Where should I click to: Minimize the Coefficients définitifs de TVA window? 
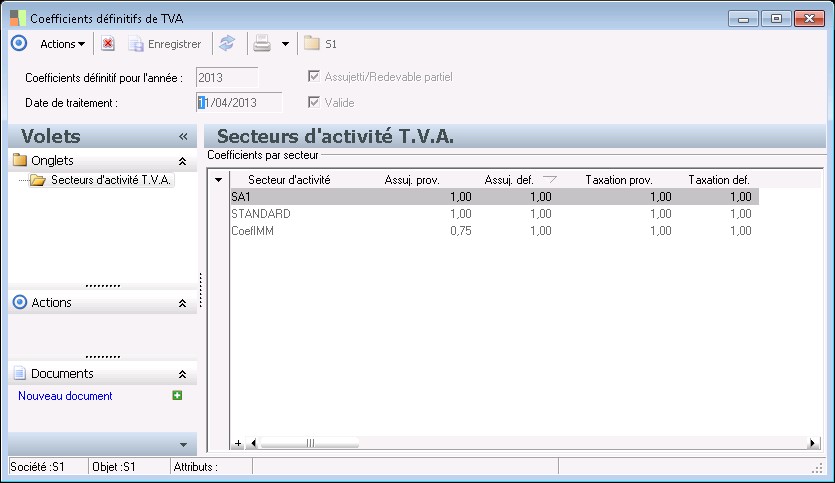click(x=743, y=19)
